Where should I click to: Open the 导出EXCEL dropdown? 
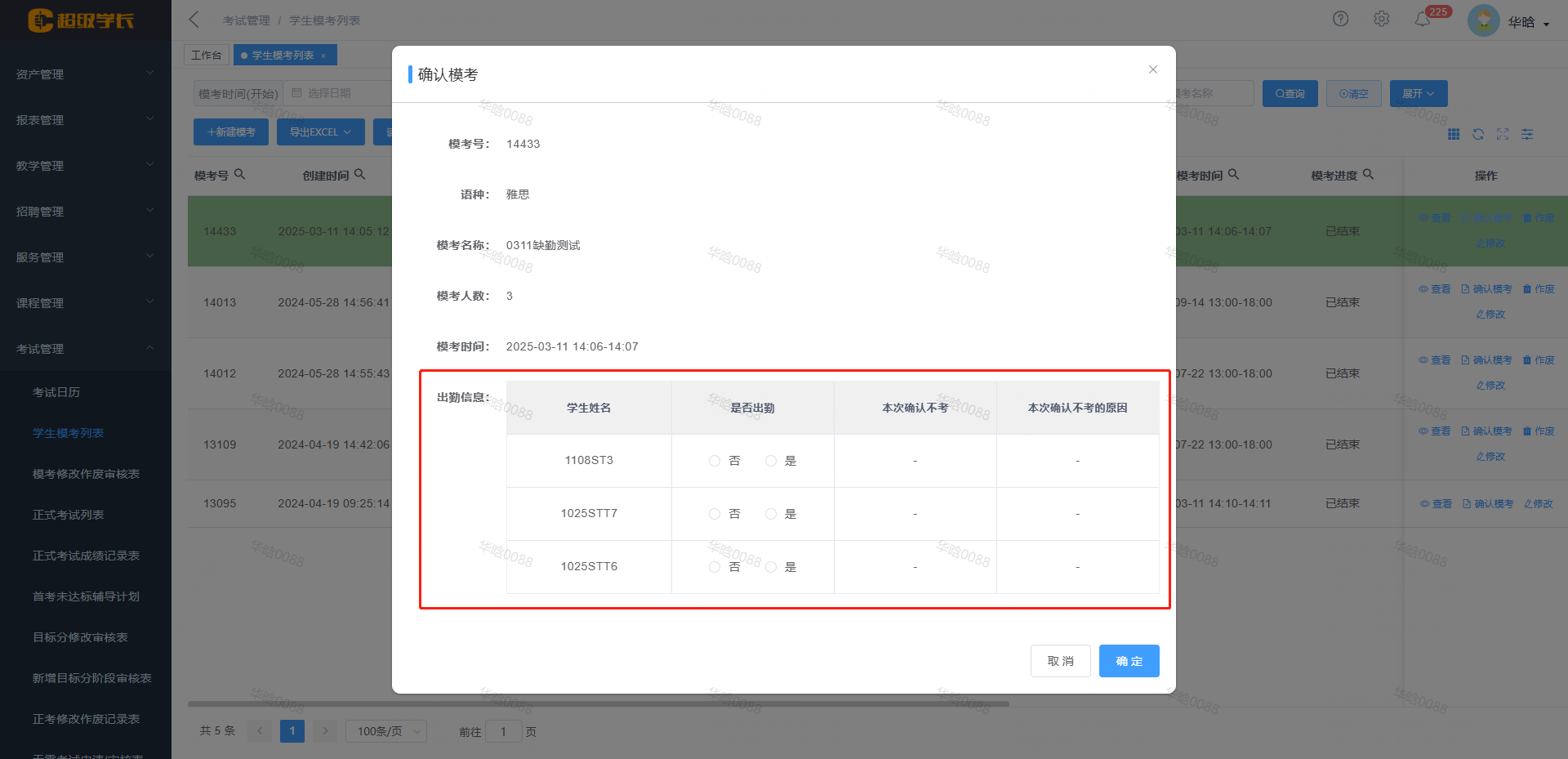320,132
